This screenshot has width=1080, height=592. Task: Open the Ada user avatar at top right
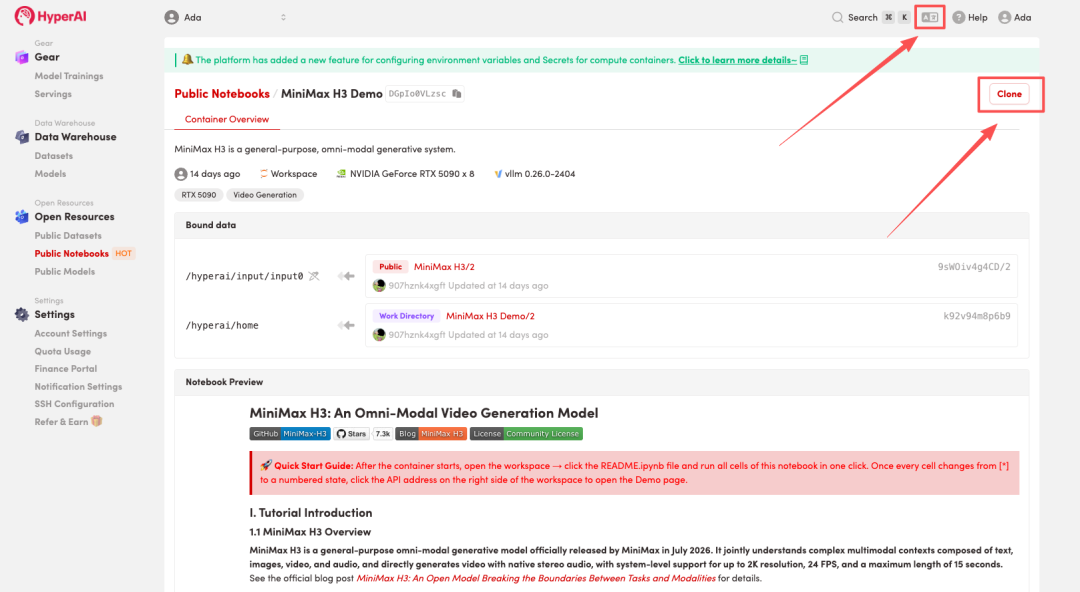[x=1004, y=17]
